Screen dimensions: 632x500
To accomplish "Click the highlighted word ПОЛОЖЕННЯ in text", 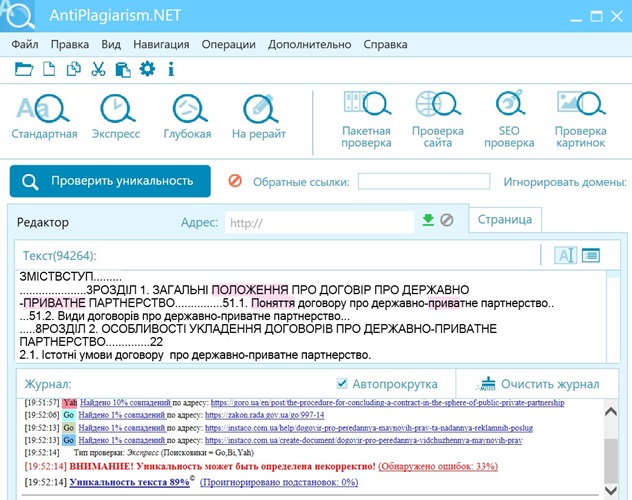I will (250, 290).
